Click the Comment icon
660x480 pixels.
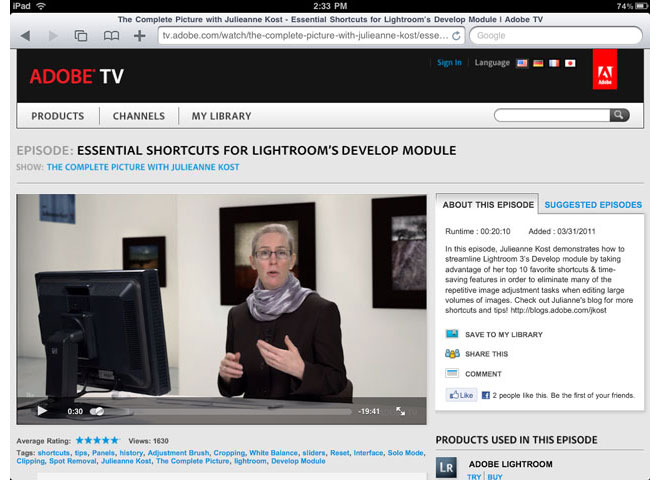[452, 373]
